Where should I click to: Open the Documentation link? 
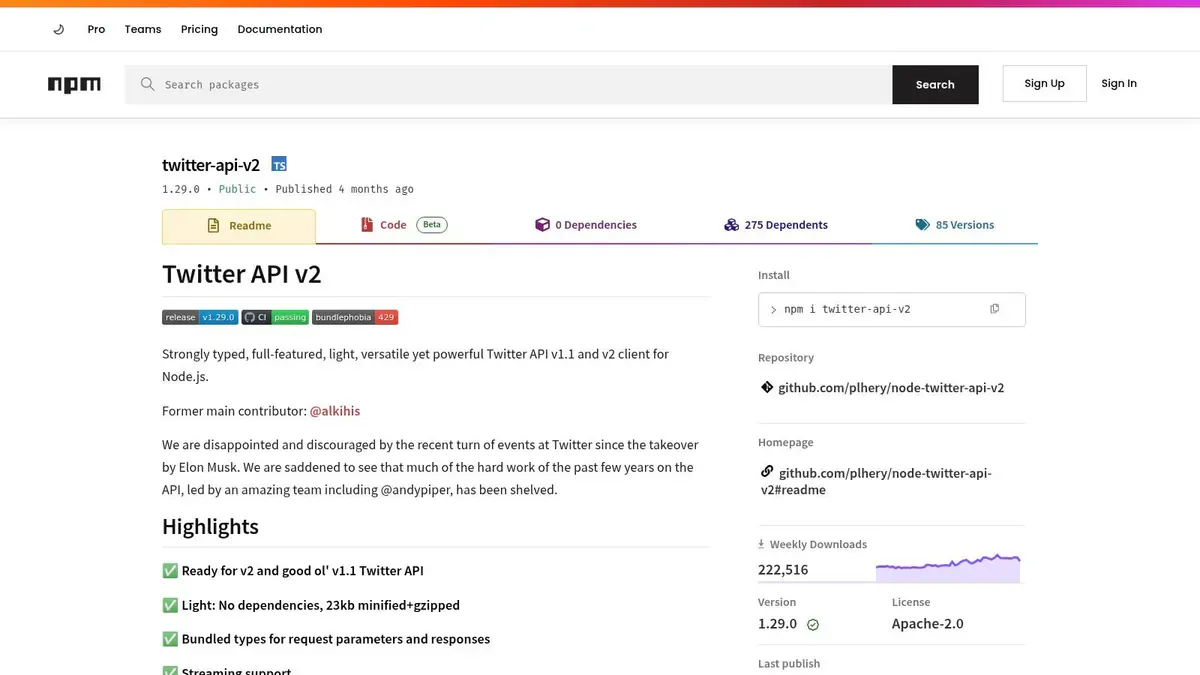280,30
